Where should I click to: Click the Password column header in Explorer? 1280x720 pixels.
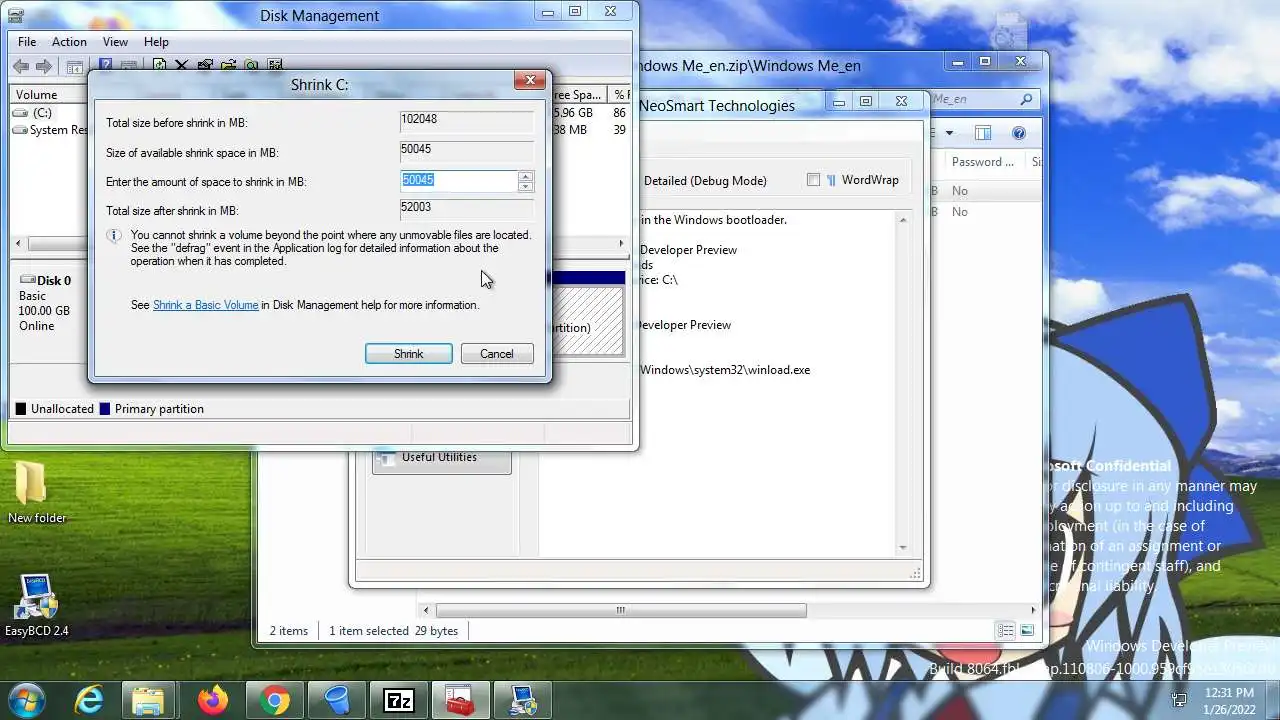985,162
